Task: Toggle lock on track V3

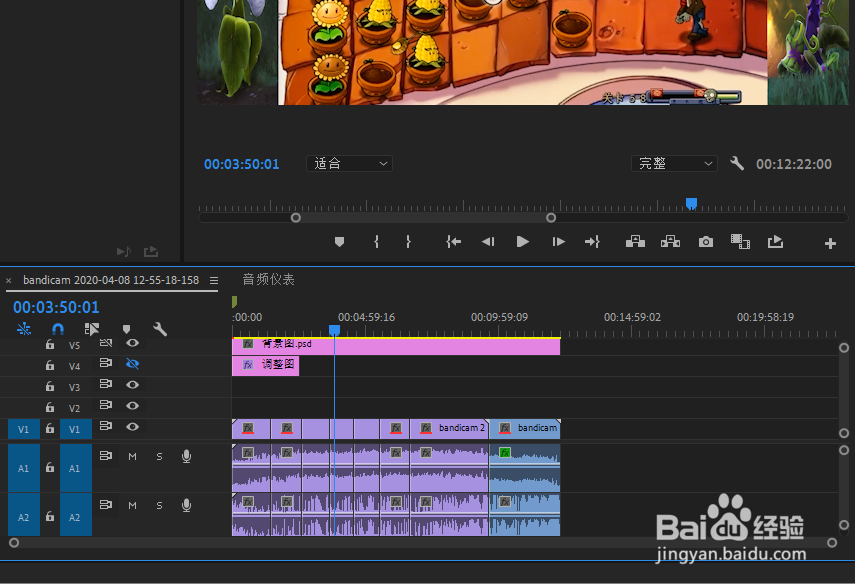Action: 50,387
